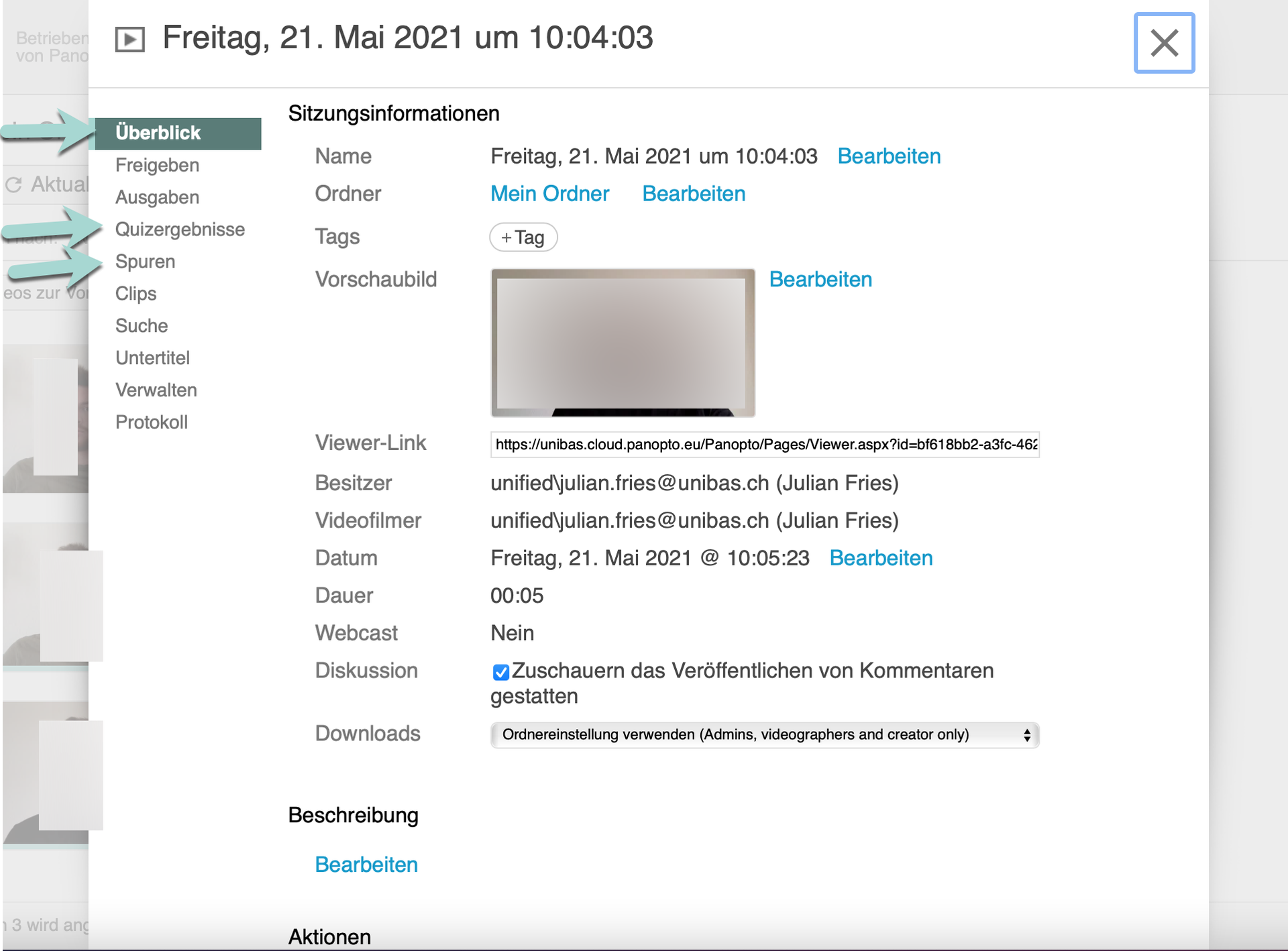Click the play icon beside session title
Viewport: 1288px width, 951px height.
(129, 40)
